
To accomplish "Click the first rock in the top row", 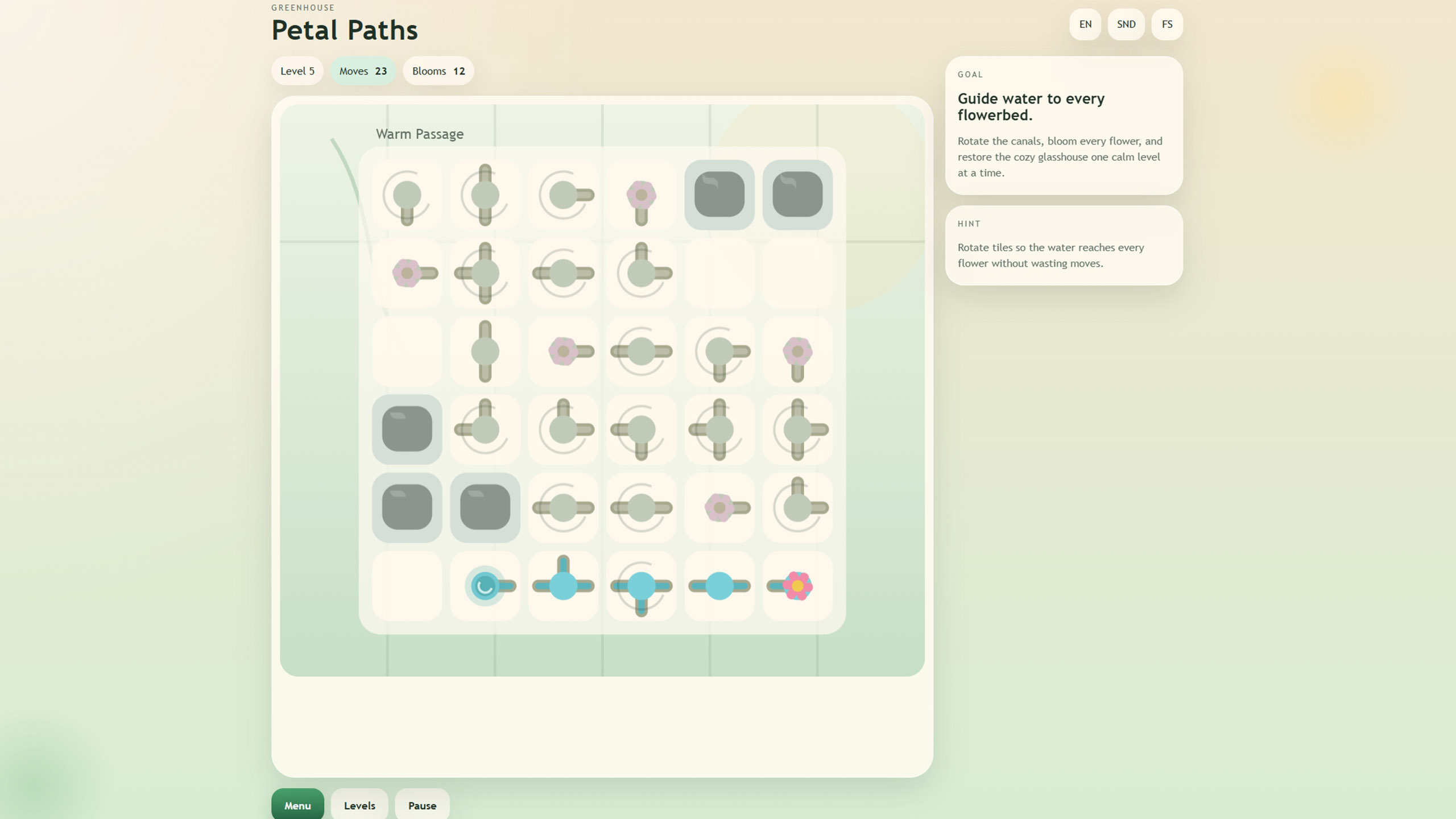I will [719, 195].
